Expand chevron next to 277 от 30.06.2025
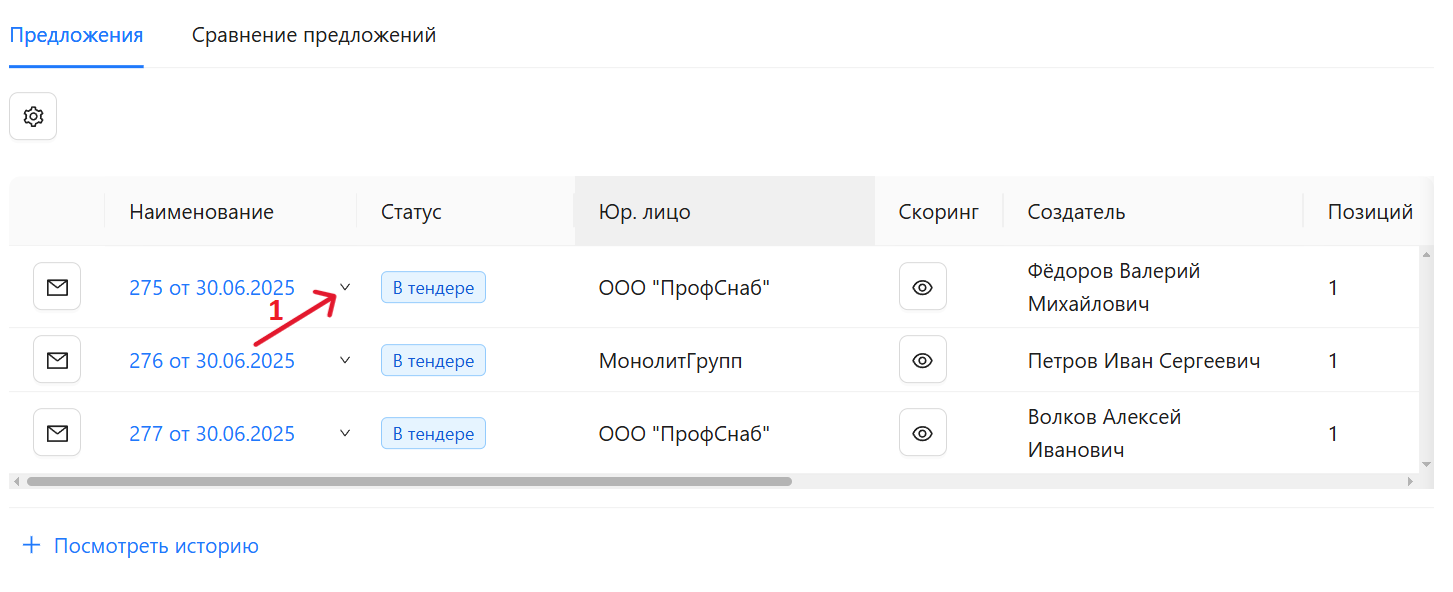 345,433
